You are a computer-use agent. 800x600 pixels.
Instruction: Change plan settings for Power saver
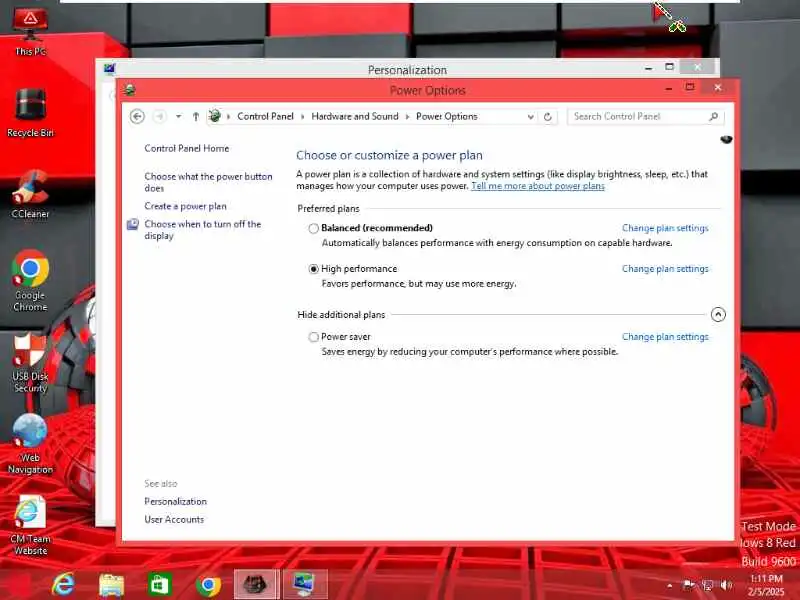pyautogui.click(x=665, y=337)
